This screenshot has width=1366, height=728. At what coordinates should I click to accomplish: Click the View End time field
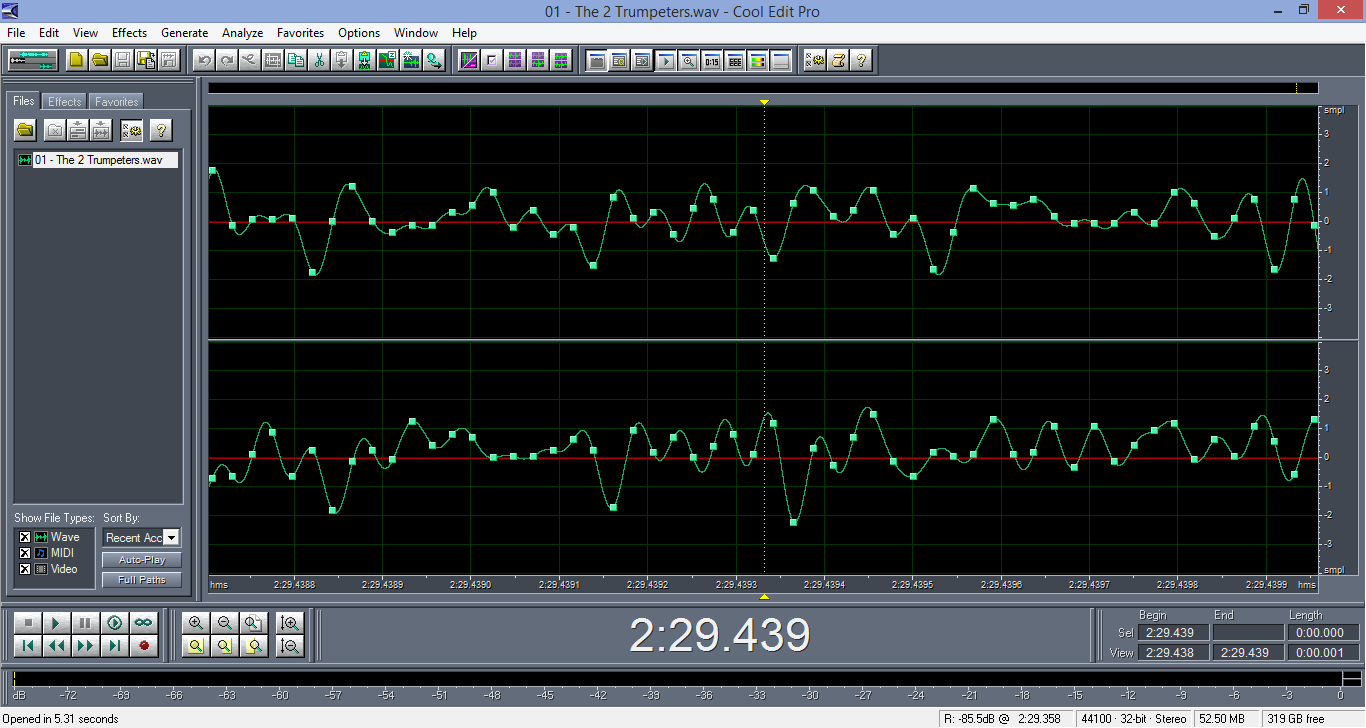[x=1247, y=653]
